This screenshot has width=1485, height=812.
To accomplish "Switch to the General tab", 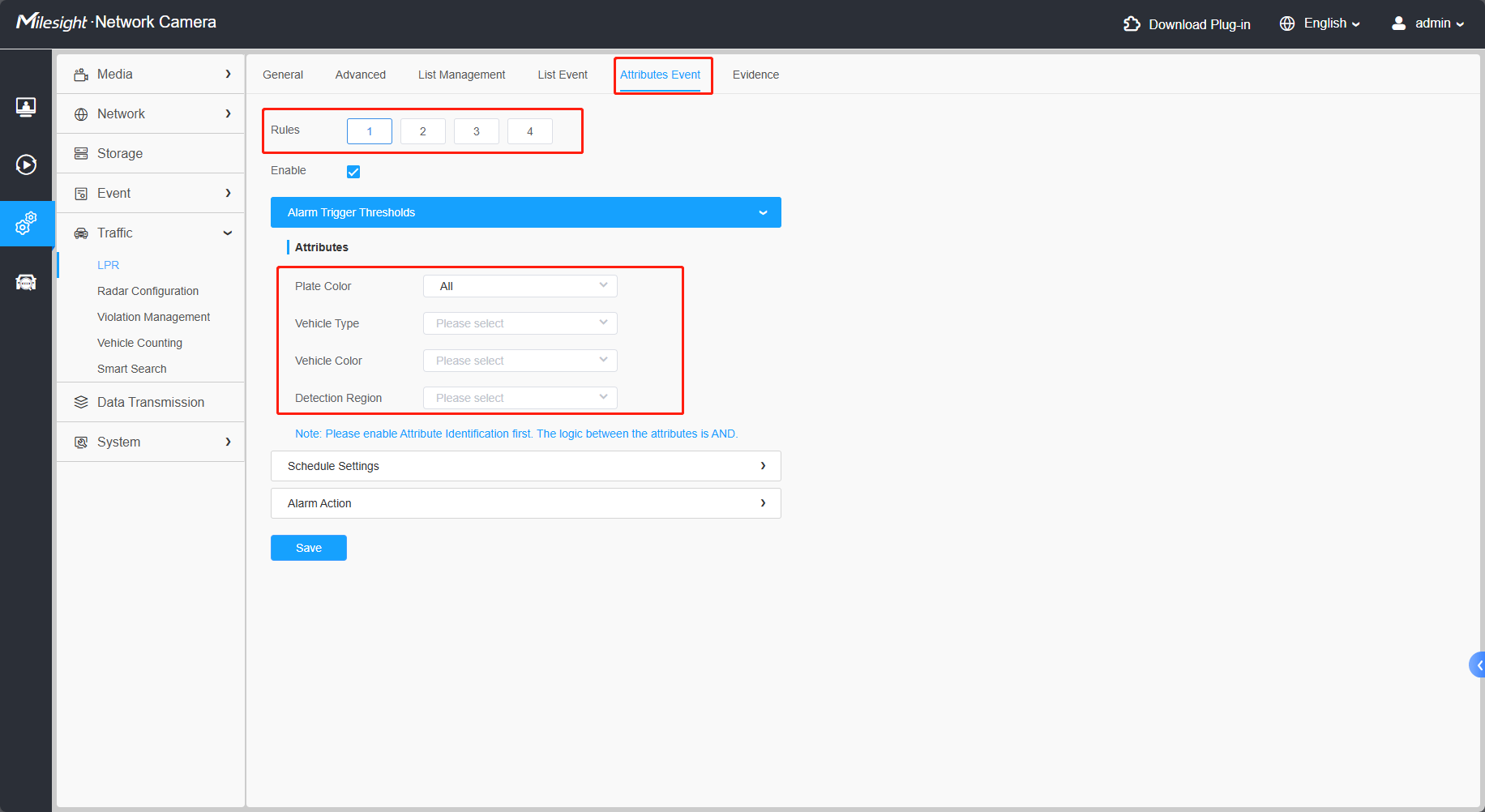I will tap(283, 75).
